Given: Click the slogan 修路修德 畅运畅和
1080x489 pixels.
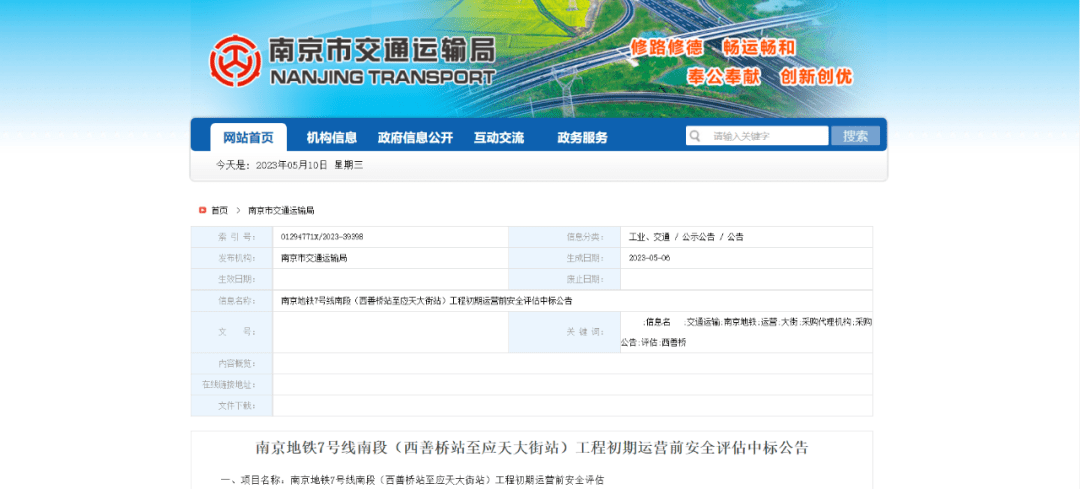Looking at the screenshot, I should [x=713, y=48].
